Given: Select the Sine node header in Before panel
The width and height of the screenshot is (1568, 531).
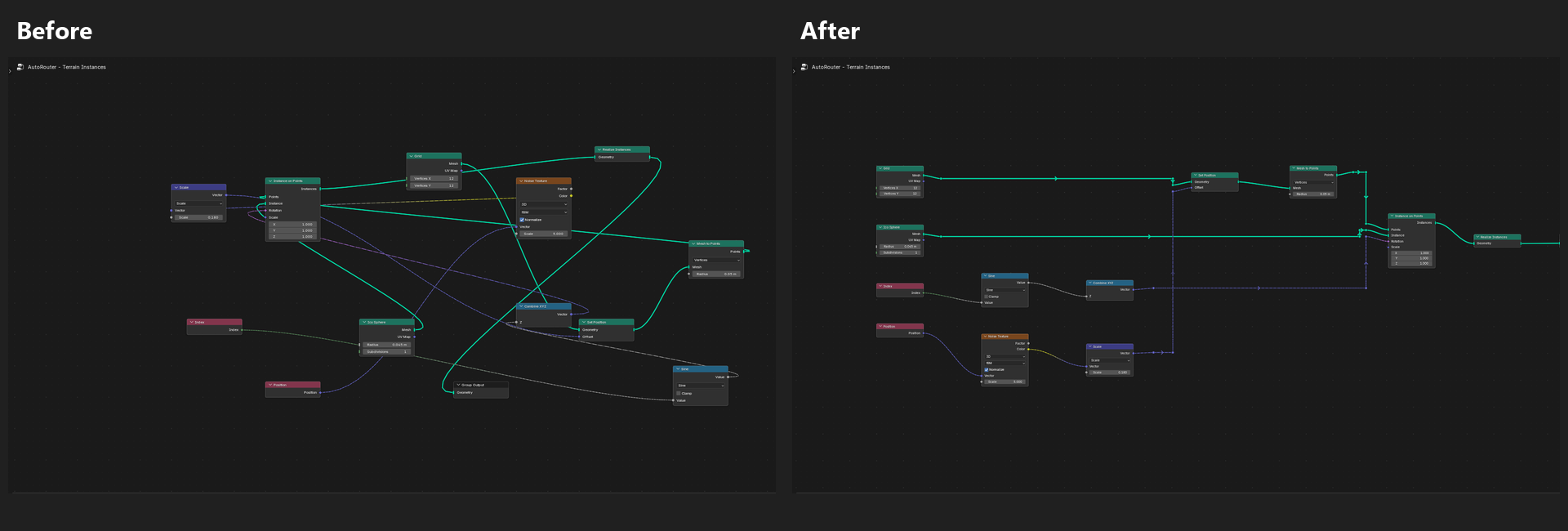Looking at the screenshot, I should 701,369.
